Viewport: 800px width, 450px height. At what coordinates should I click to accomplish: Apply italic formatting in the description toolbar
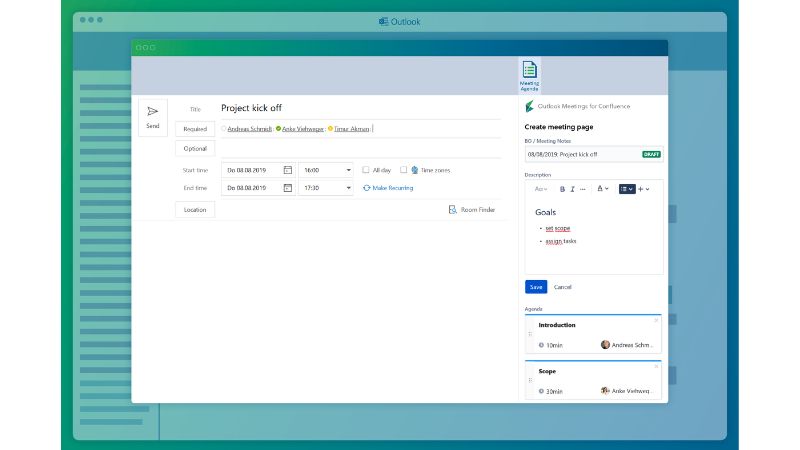tap(573, 188)
